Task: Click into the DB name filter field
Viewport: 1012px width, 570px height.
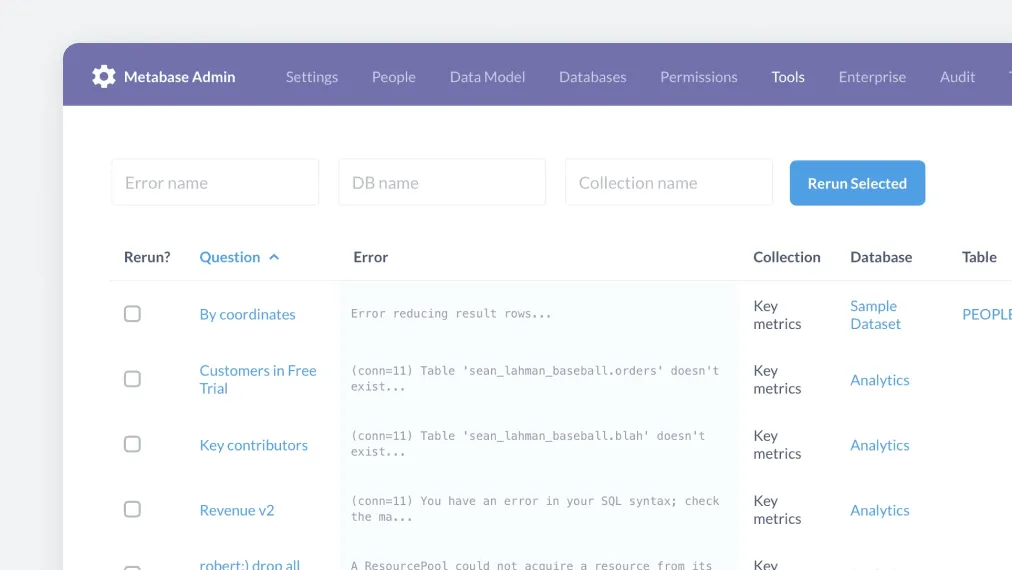Action: coord(442,183)
